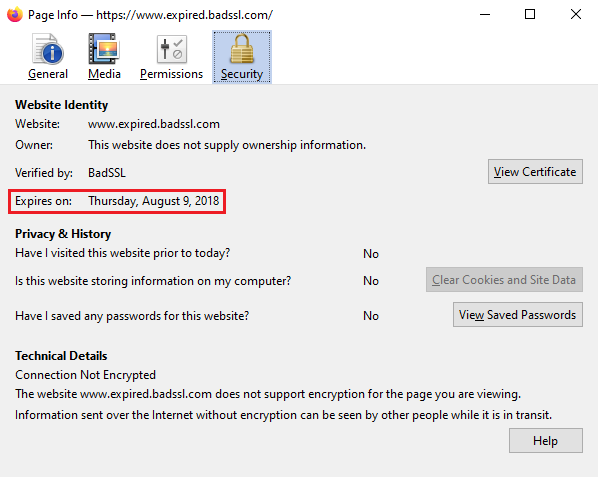Maximize the Page Info window

pyautogui.click(x=530, y=14)
